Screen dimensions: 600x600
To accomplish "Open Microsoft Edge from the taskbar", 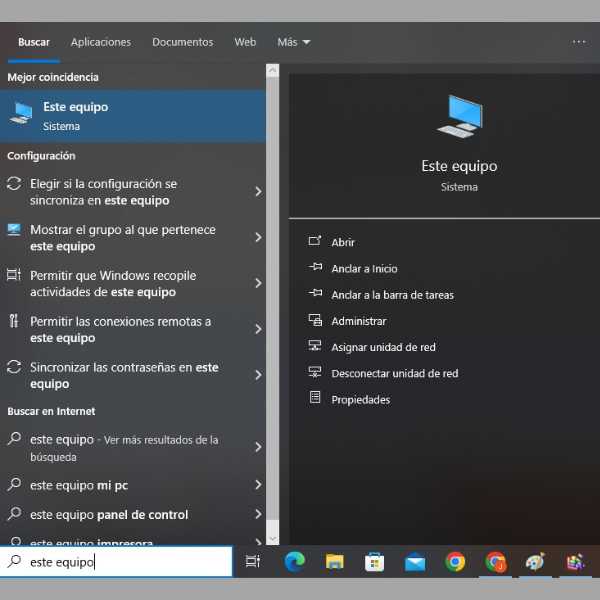I will pos(294,562).
